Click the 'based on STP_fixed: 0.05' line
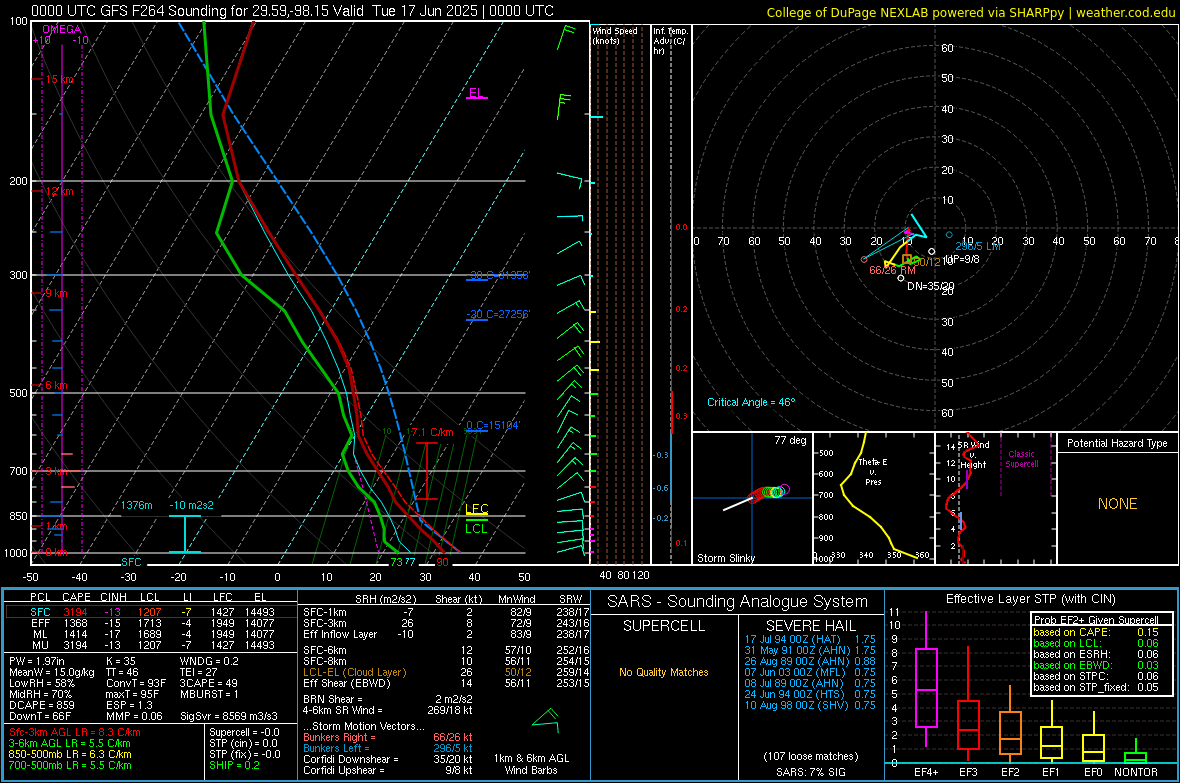1180x783 pixels. point(1096,687)
